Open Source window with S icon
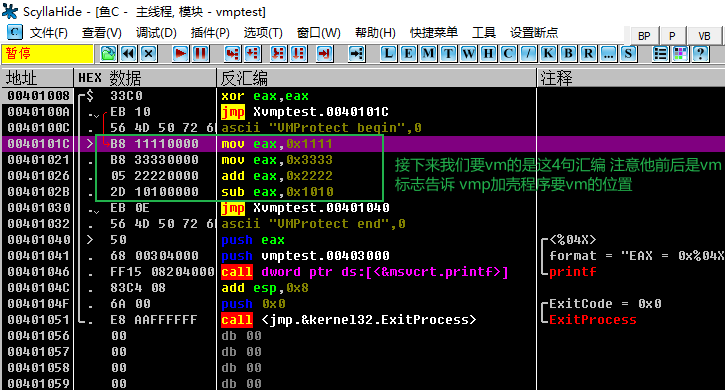 [x=628, y=54]
